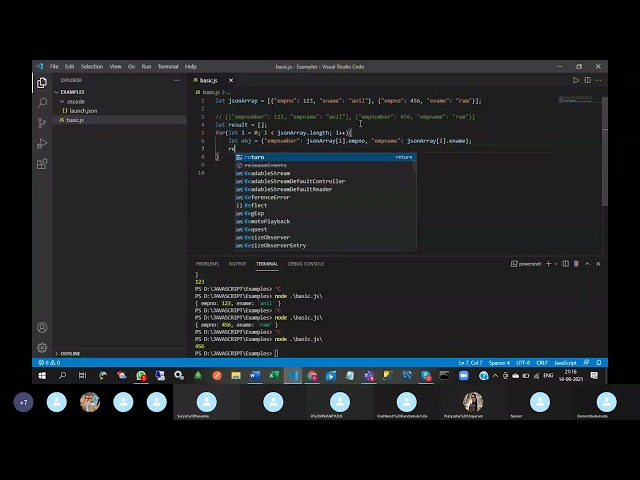The height and width of the screenshot is (480, 640).
Task: Choose the Reflect suggestion
Action: (x=325, y=205)
